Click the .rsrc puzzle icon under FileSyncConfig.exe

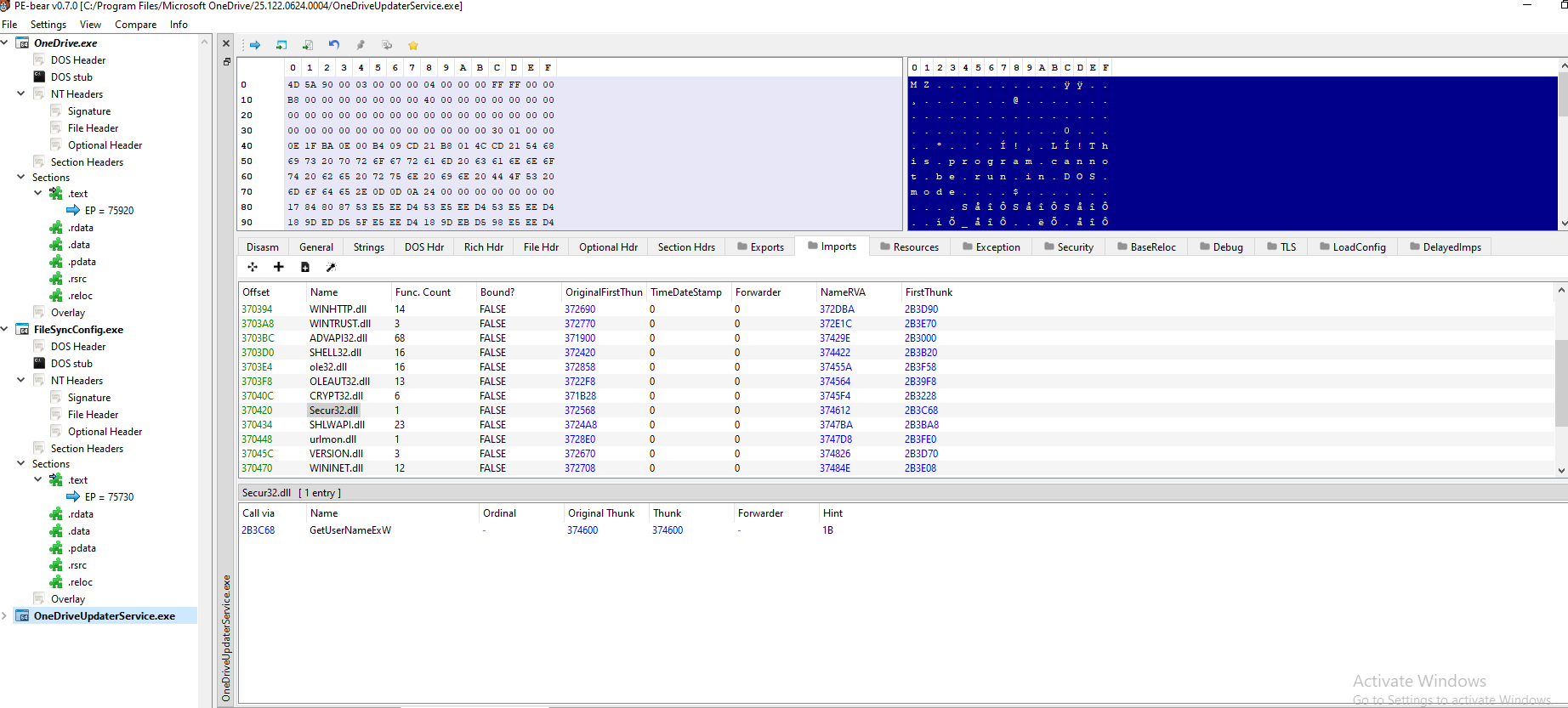coord(56,564)
